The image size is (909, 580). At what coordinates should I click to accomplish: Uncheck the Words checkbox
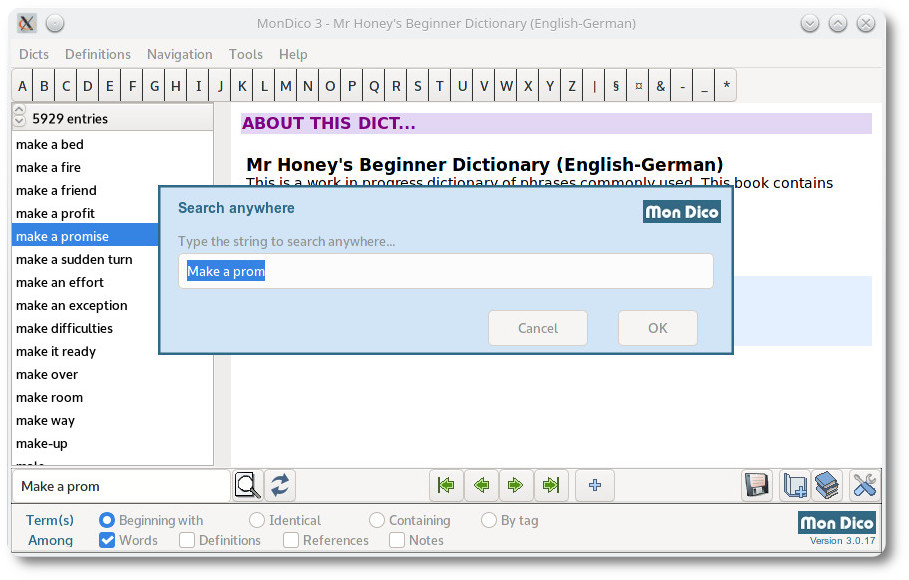(x=107, y=540)
